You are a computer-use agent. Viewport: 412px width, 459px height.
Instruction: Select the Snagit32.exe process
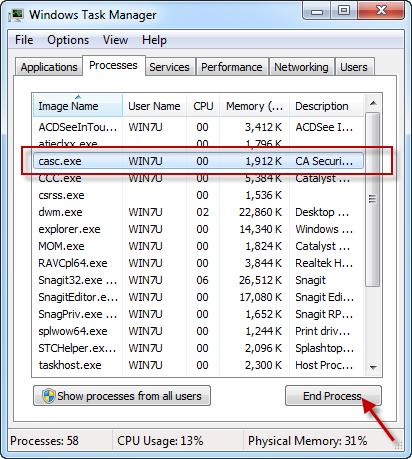198,280
